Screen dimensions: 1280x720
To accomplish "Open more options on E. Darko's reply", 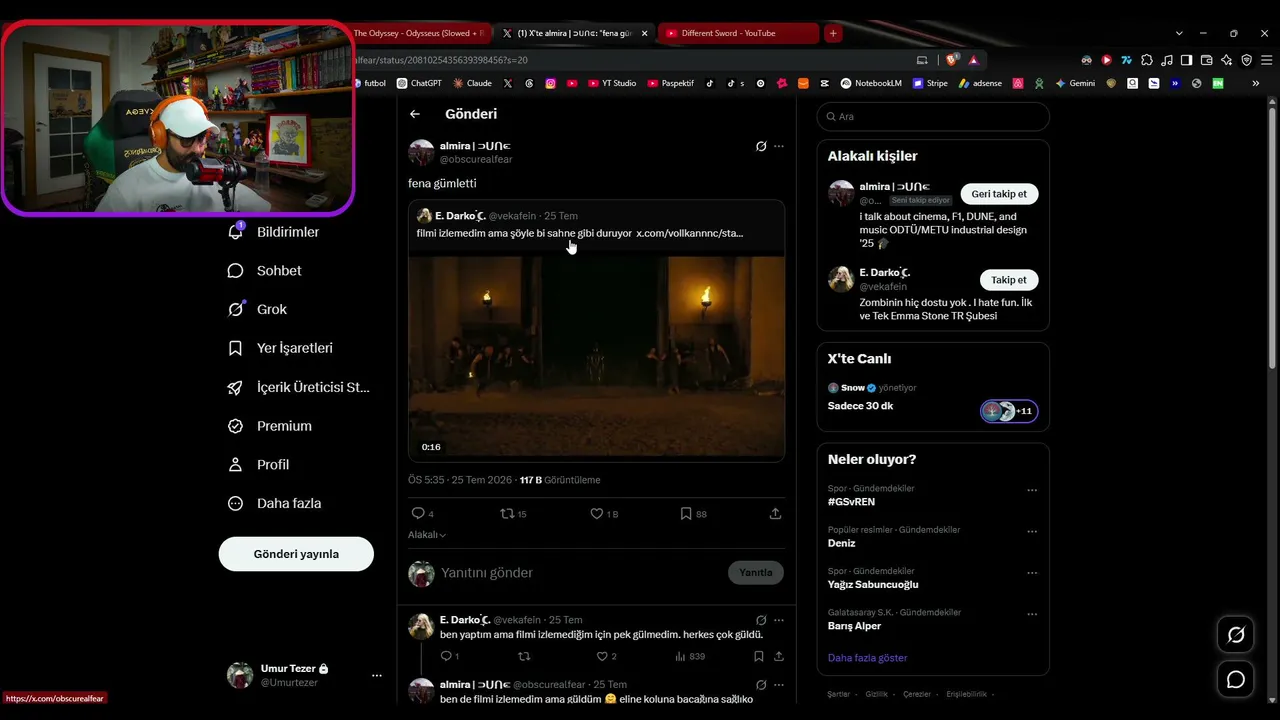I will 779,620.
